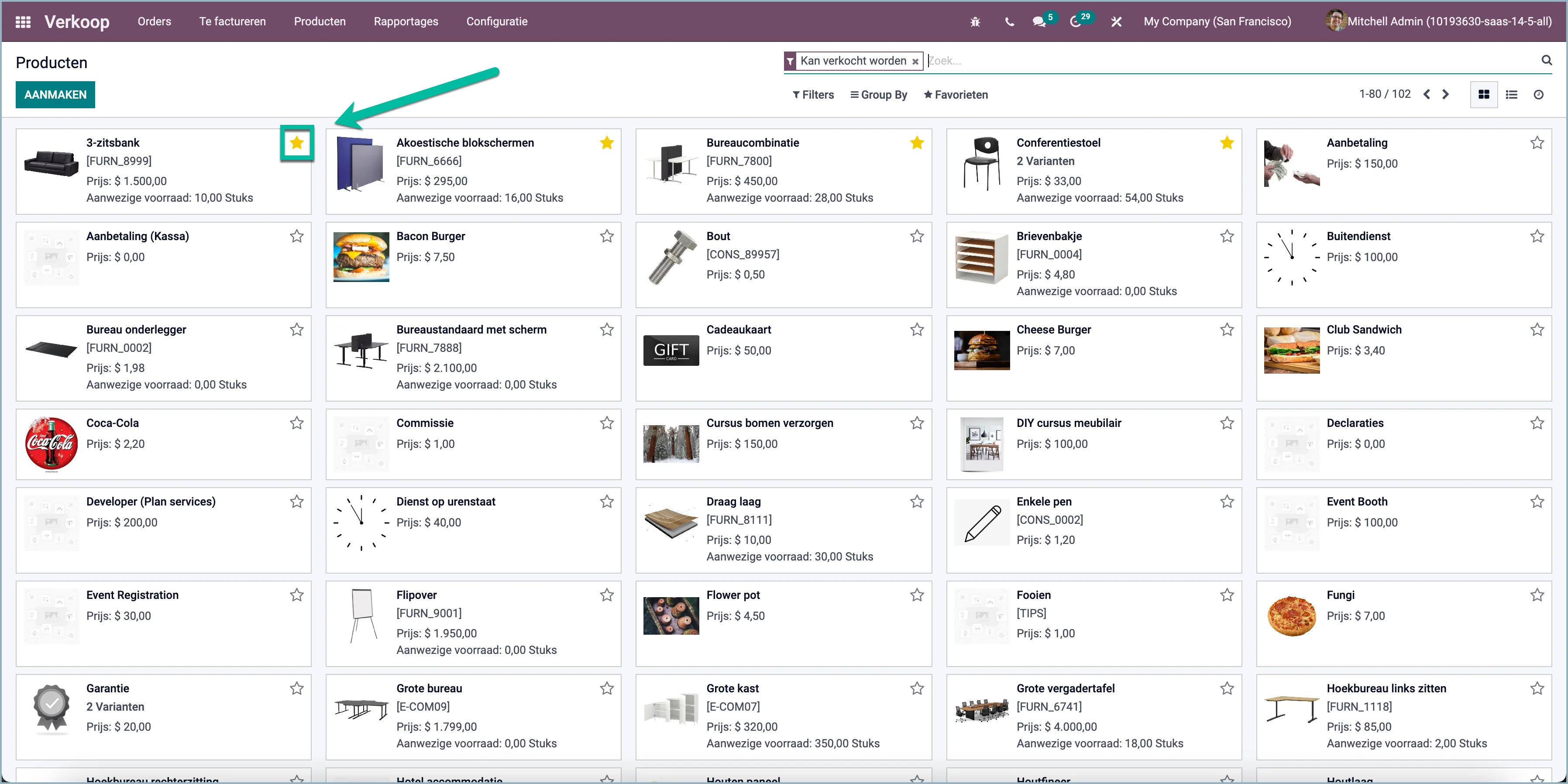
Task: Mark Bacon Burger as favorite
Action: [606, 236]
